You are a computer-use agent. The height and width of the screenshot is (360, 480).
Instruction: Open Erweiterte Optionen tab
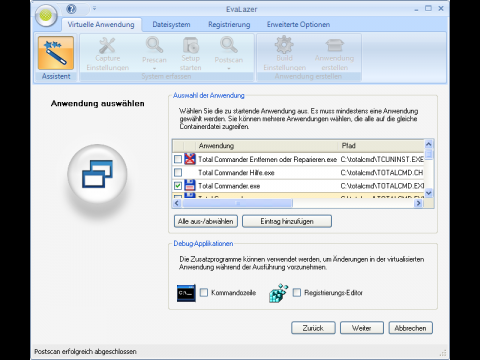pyautogui.click(x=298, y=25)
